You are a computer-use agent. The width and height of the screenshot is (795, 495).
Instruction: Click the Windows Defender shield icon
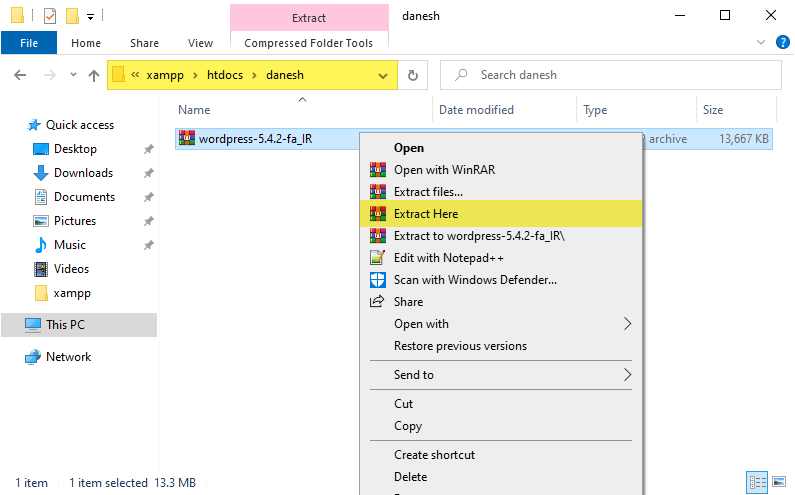pos(378,279)
